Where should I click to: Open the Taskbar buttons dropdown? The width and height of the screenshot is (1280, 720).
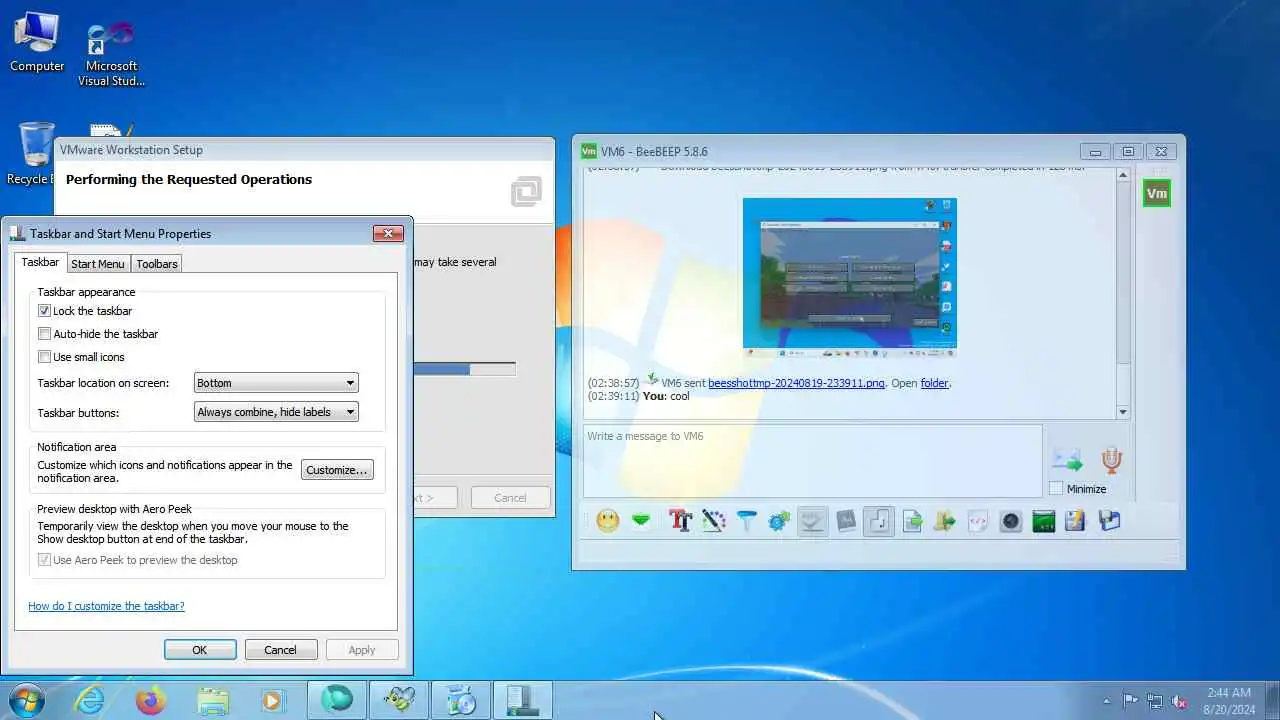[x=276, y=412]
